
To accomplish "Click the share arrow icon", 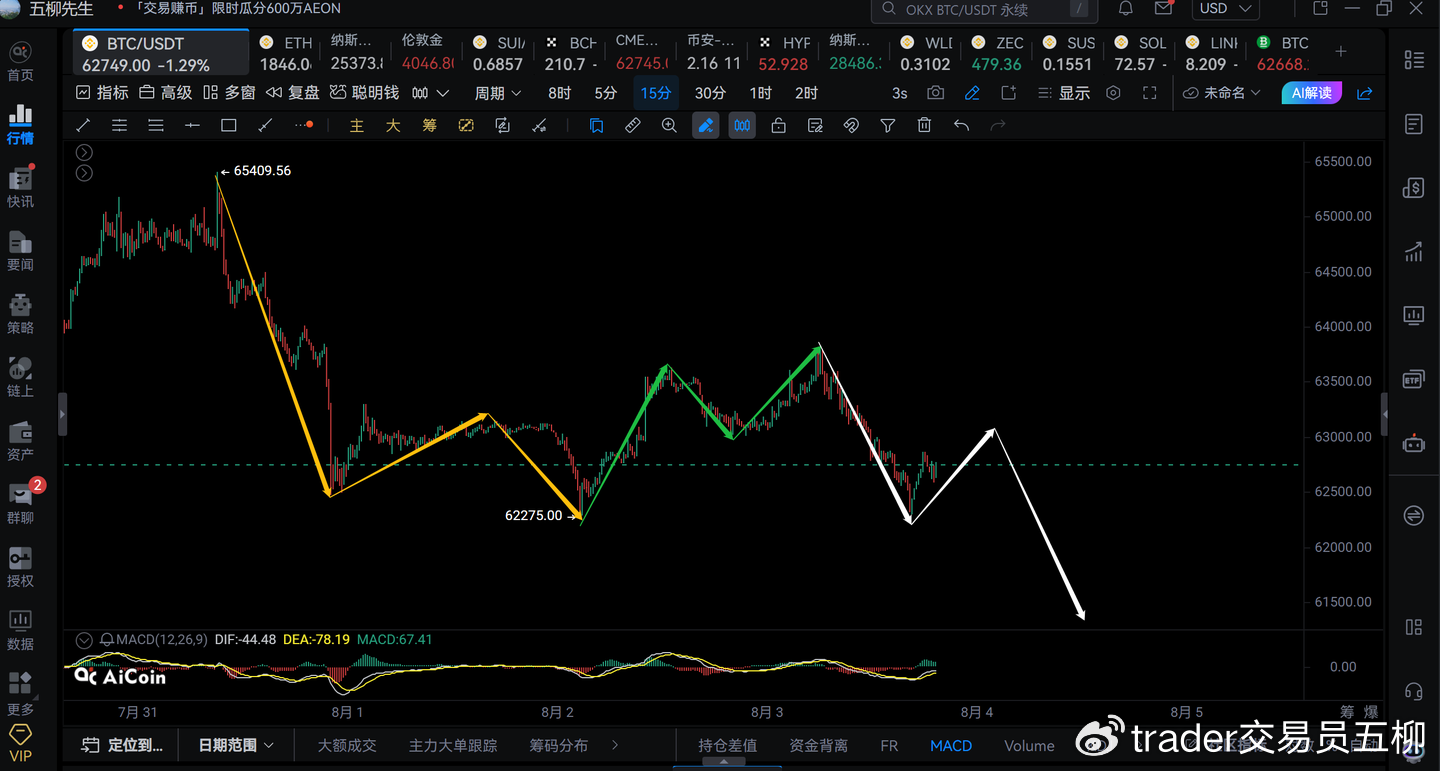I will click(x=1364, y=93).
